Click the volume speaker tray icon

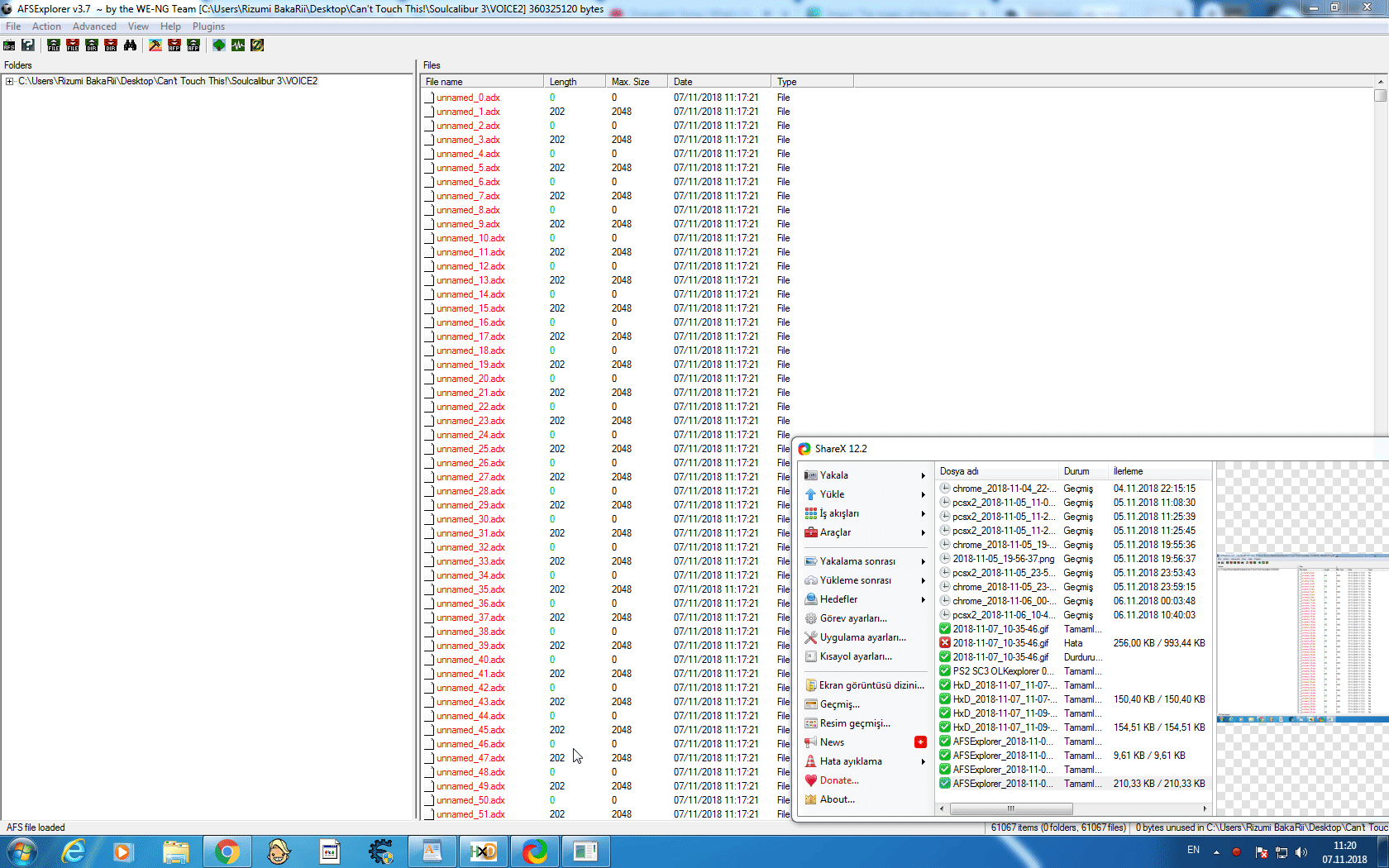[1301, 852]
